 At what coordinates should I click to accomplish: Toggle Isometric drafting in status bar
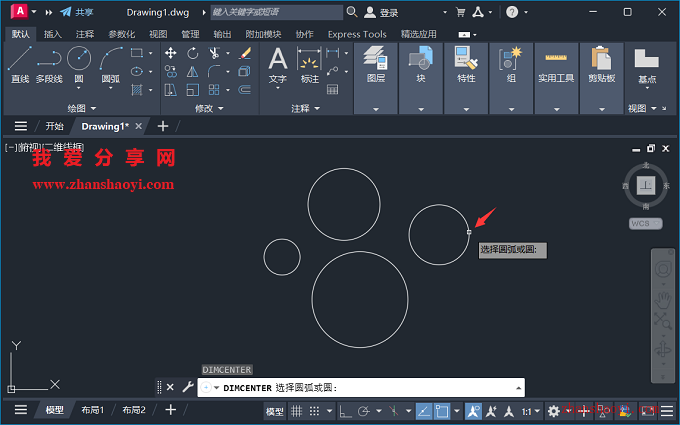pos(393,411)
